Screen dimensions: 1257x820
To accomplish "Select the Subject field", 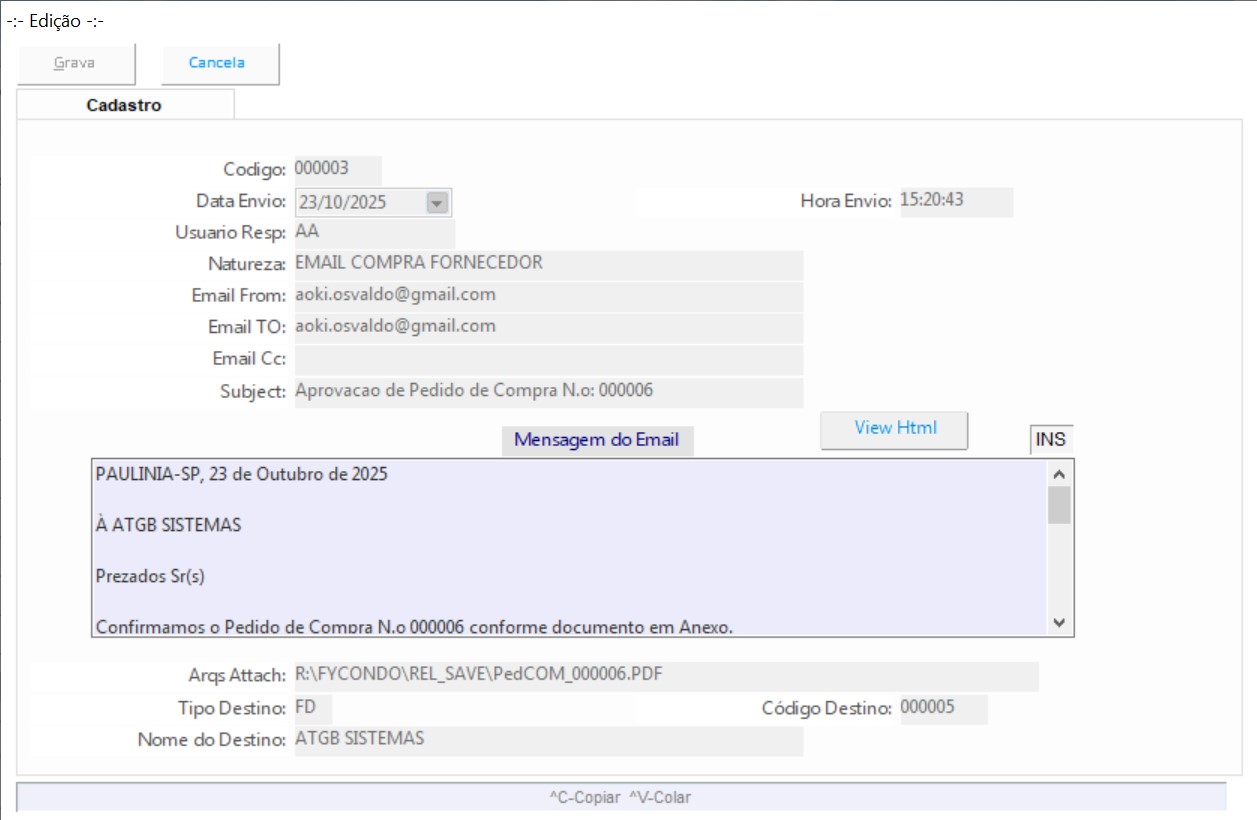I will (x=548, y=391).
